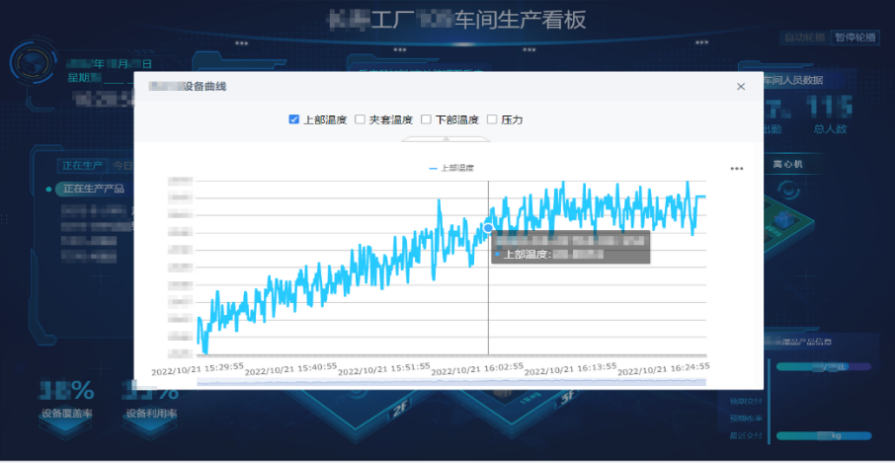Click the 车间人员数据 panel header
The height and width of the screenshot is (463, 895).
(794, 80)
